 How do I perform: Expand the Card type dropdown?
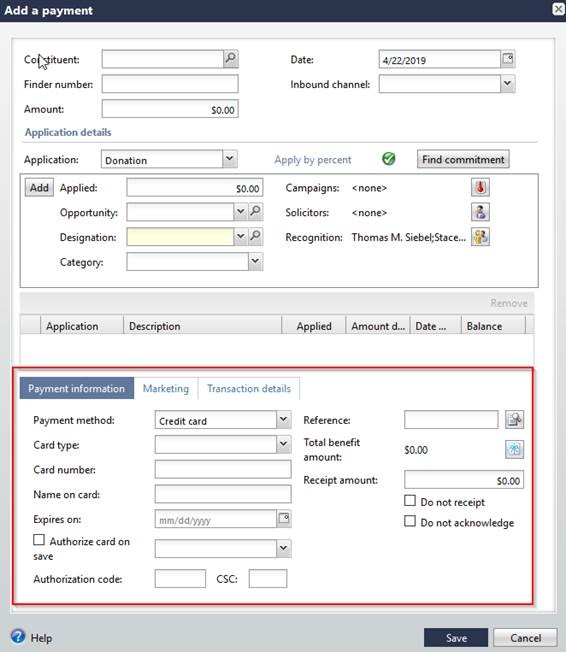coord(284,444)
